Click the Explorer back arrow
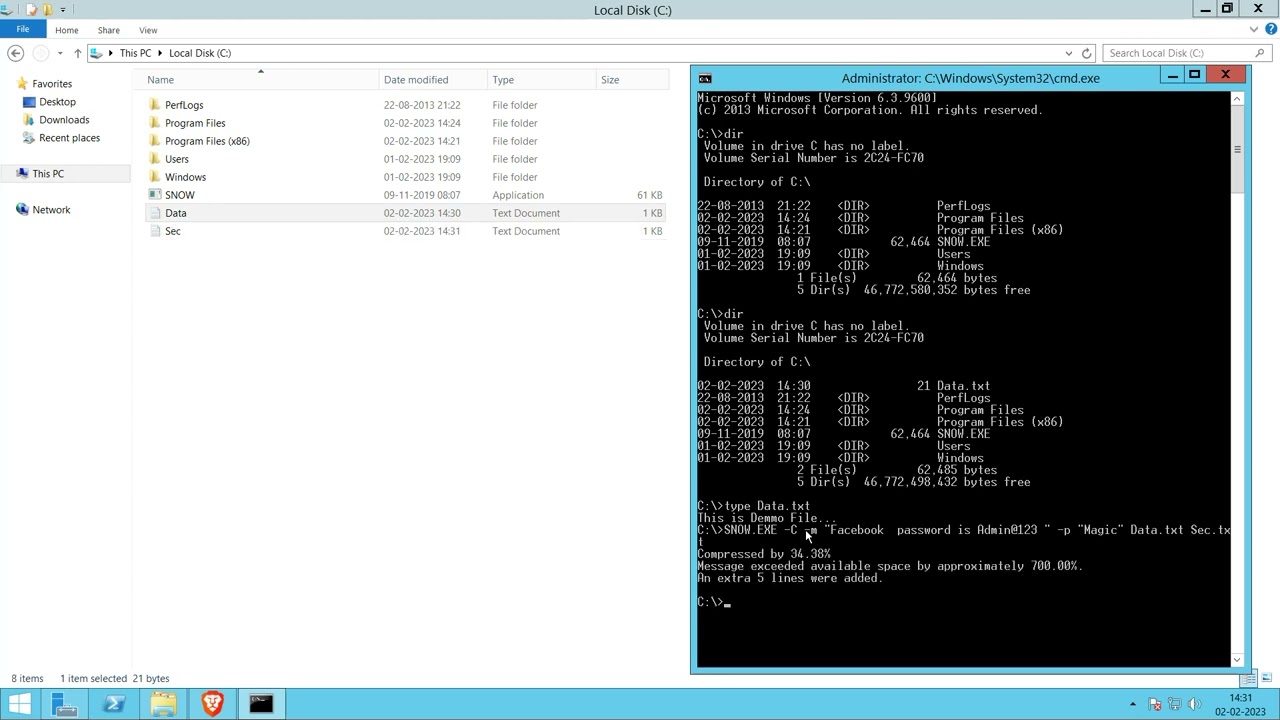The height and width of the screenshot is (720, 1280). coord(15,53)
